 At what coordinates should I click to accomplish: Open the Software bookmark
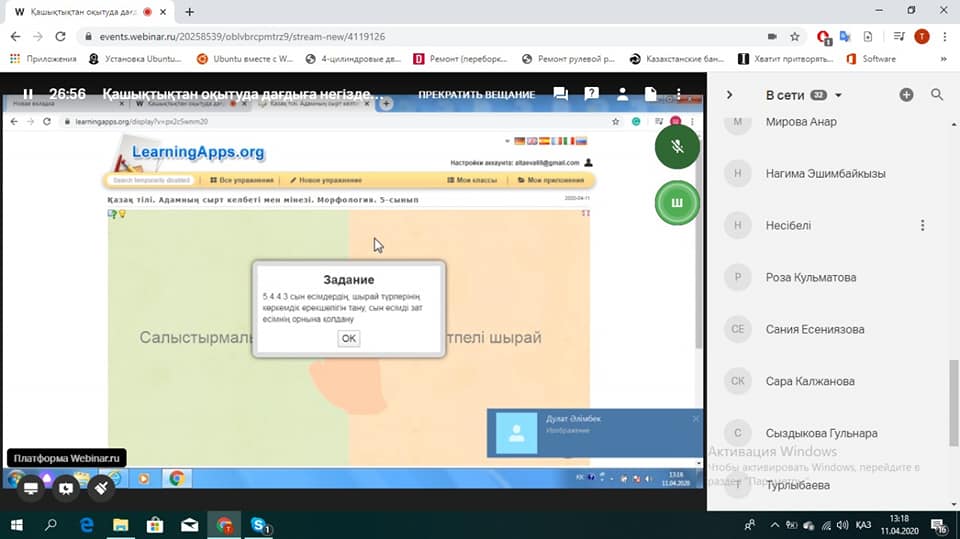pos(871,59)
